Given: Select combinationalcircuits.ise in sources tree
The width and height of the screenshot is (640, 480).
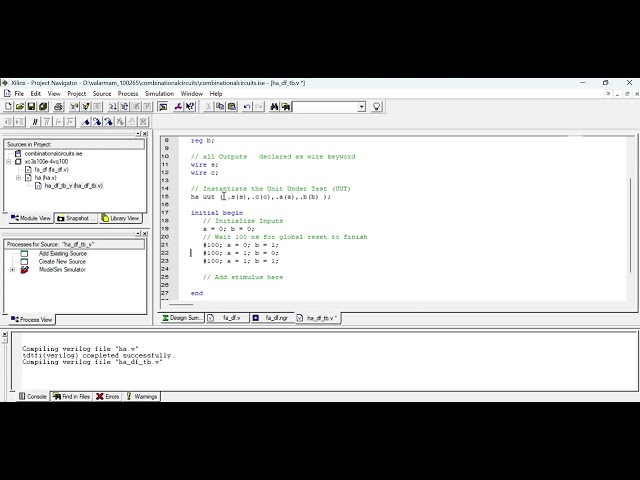Looking at the screenshot, I should pyautogui.click(x=53, y=154).
